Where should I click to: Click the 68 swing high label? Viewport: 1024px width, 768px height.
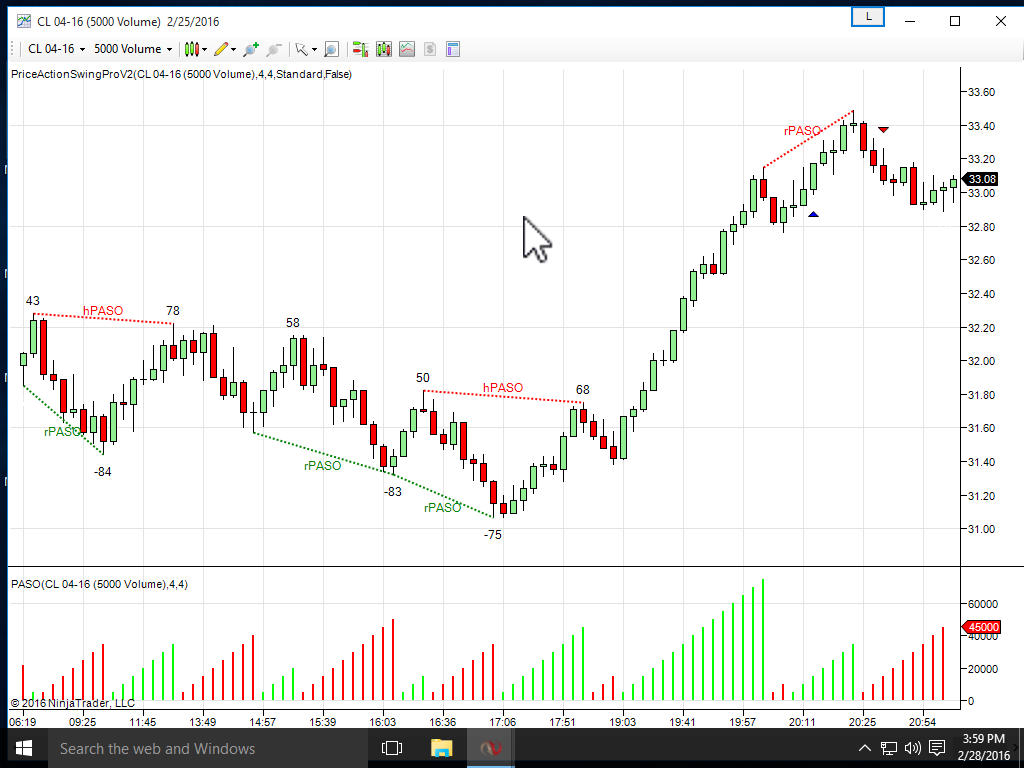click(583, 390)
